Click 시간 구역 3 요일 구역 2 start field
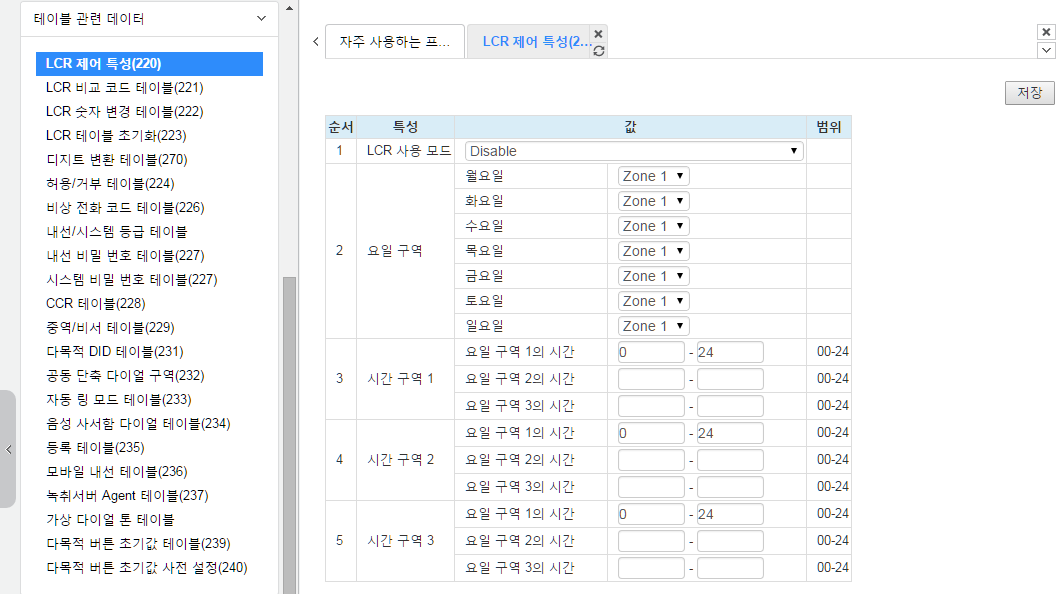Viewport: 1062px width, 594px height. pyautogui.click(x=651, y=542)
